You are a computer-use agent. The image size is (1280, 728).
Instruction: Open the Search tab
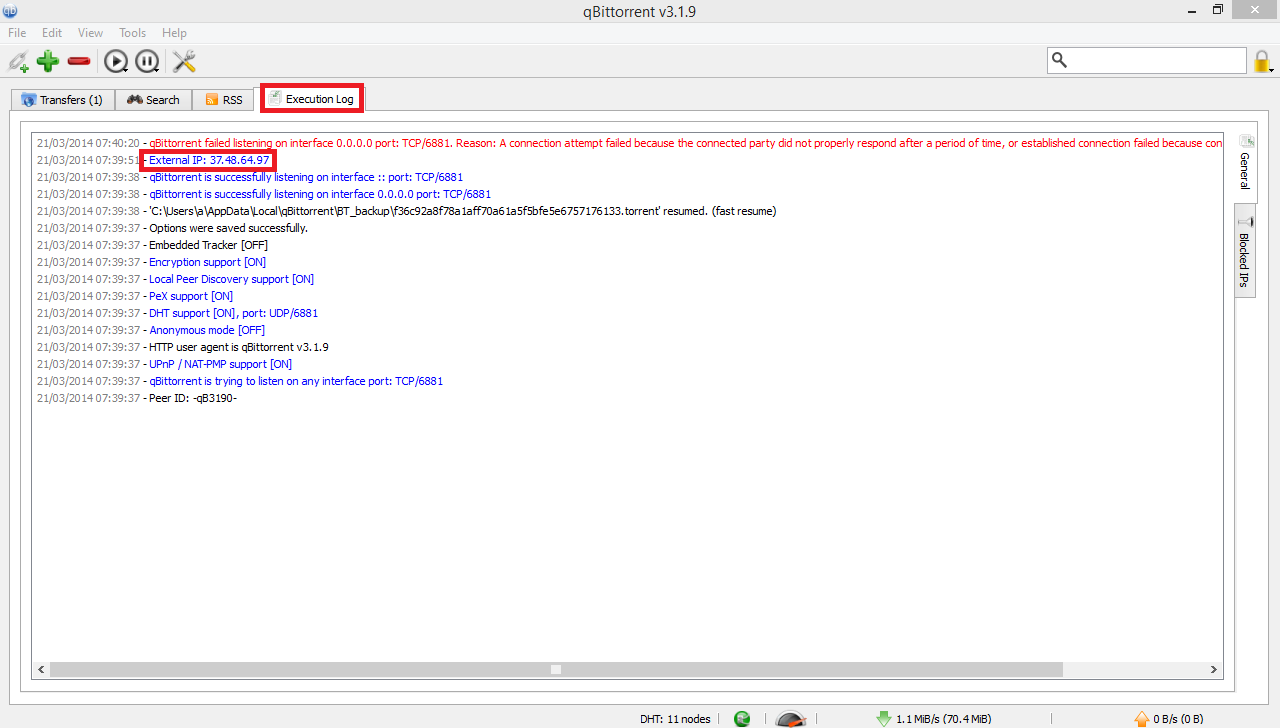154,100
